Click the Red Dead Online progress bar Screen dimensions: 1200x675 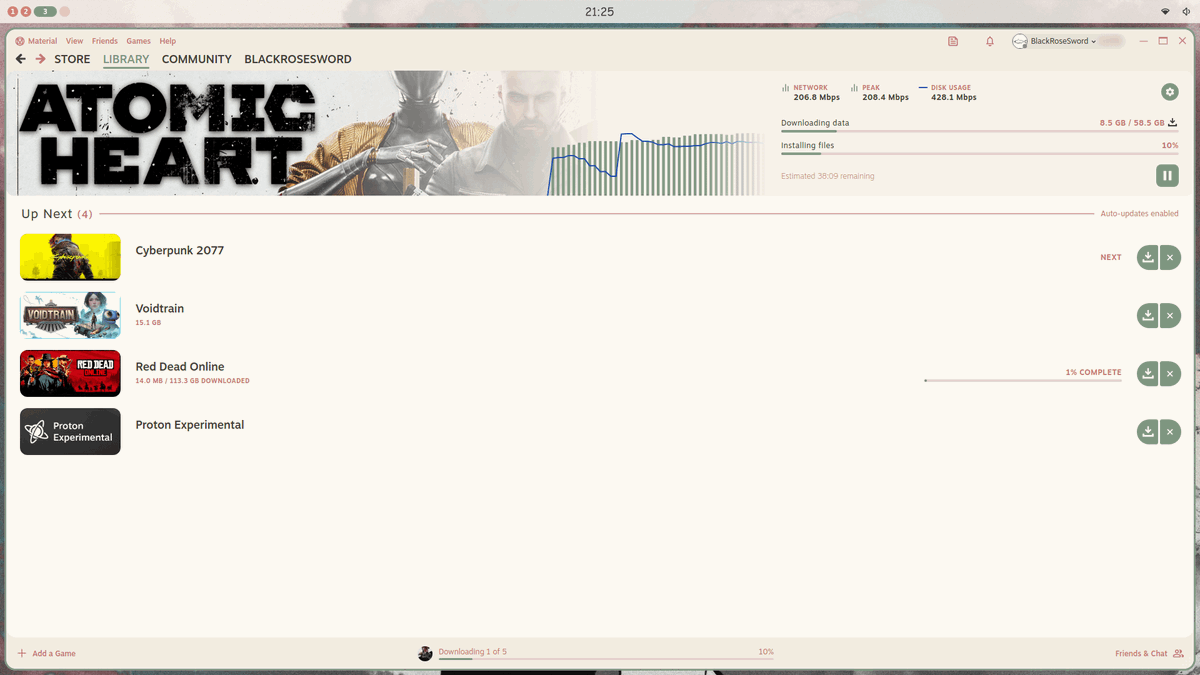(1023, 381)
